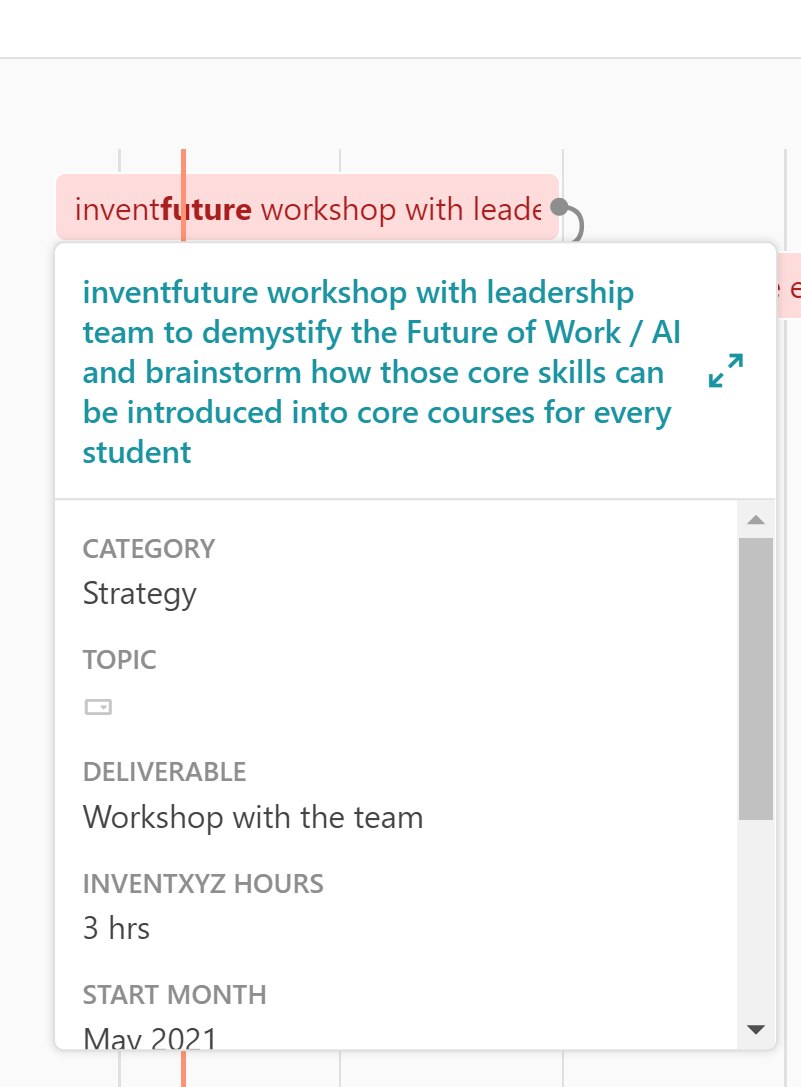The height and width of the screenshot is (1087, 801).
Task: Click the CATEGORY field label
Action: (149, 549)
